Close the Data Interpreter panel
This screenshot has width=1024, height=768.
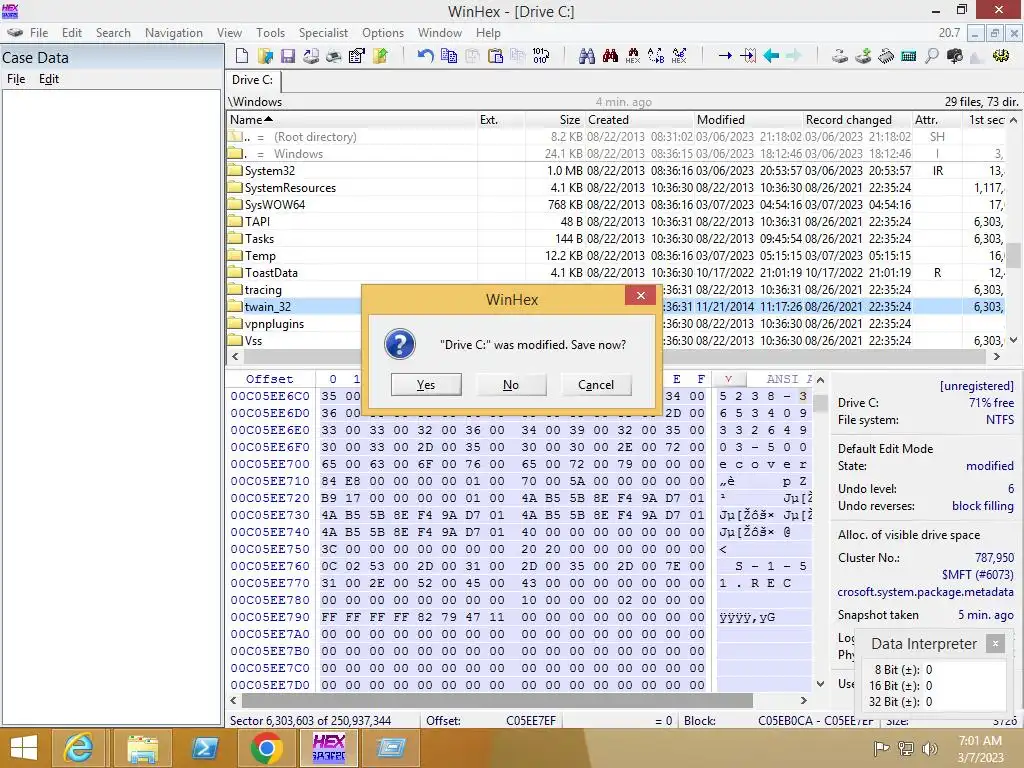[x=995, y=643]
